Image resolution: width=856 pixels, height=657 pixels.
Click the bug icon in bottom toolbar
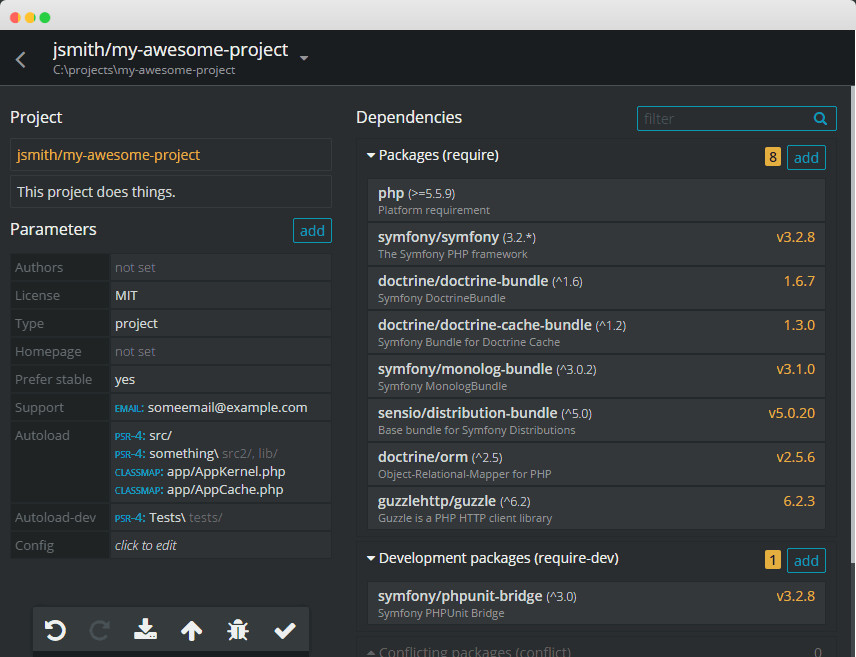click(238, 630)
